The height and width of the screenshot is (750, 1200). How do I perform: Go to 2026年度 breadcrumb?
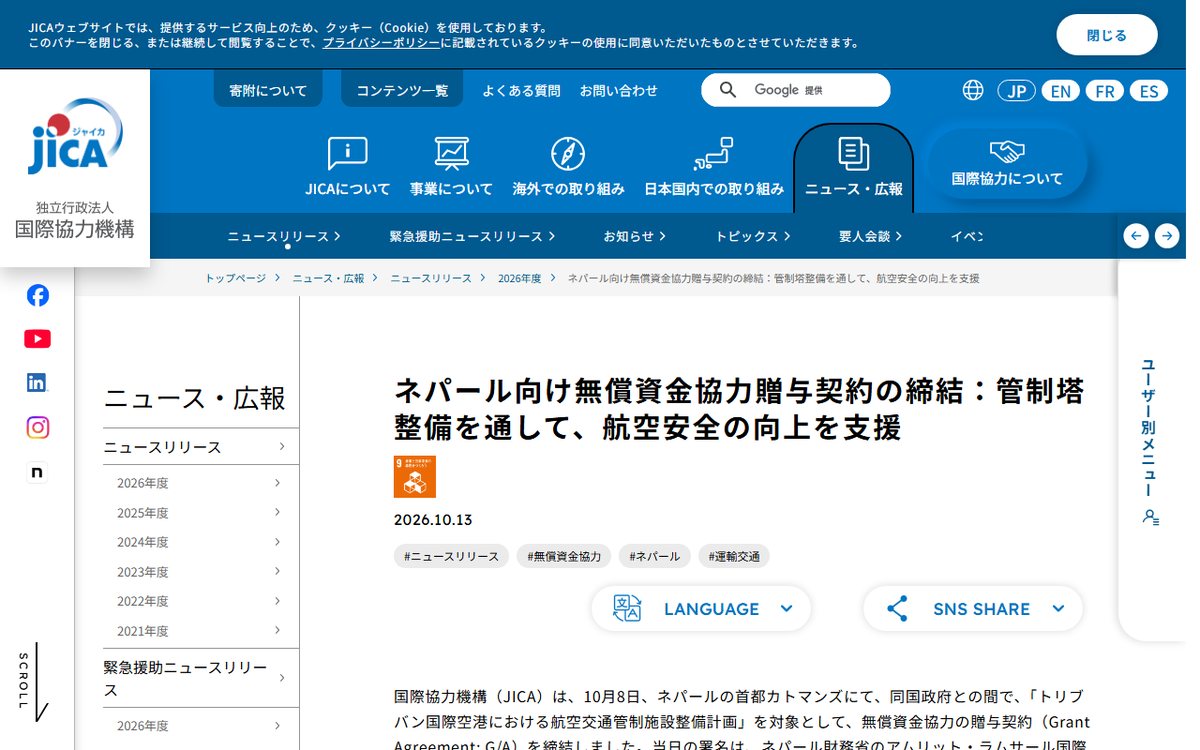pos(519,278)
